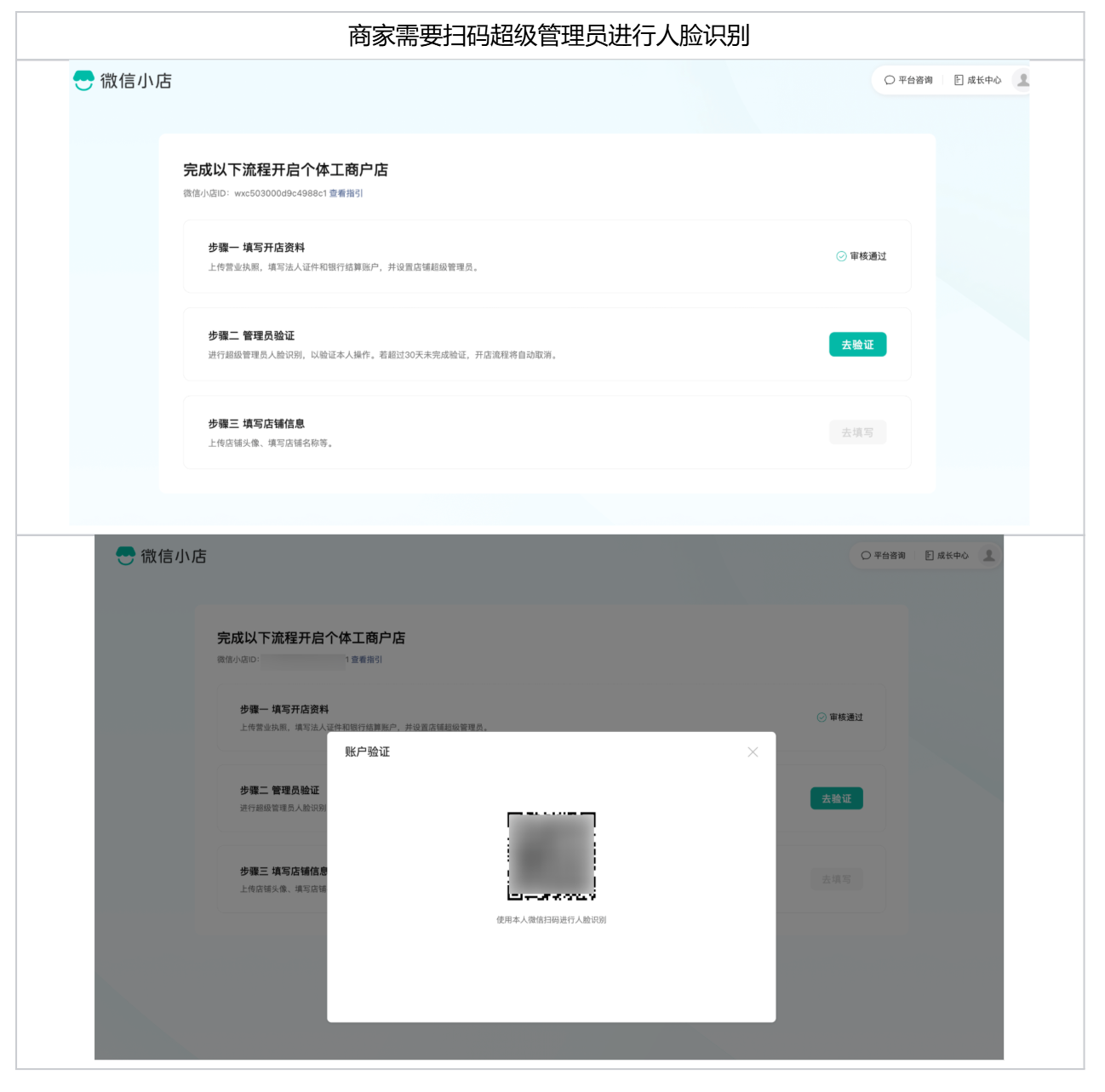The image size is (1105, 1092).
Task: Select 步骤三 填写店铺信息 heading on the dimmed page
Action: [283, 872]
